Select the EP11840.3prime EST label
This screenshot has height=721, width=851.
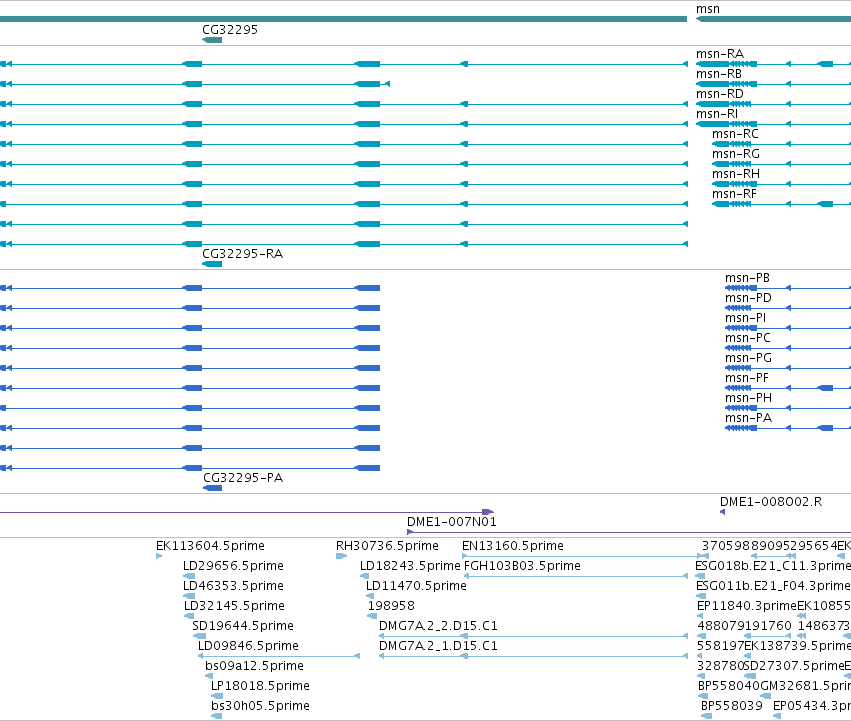point(746,606)
